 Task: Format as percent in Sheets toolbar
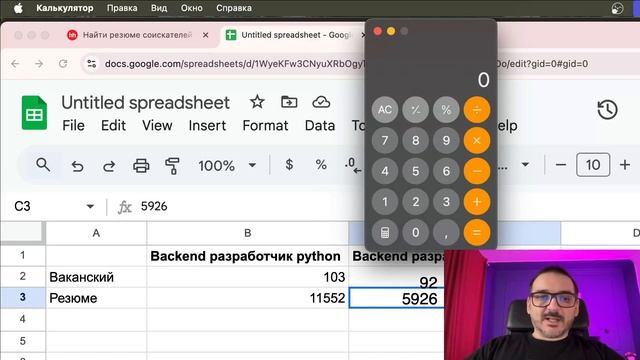(321, 165)
